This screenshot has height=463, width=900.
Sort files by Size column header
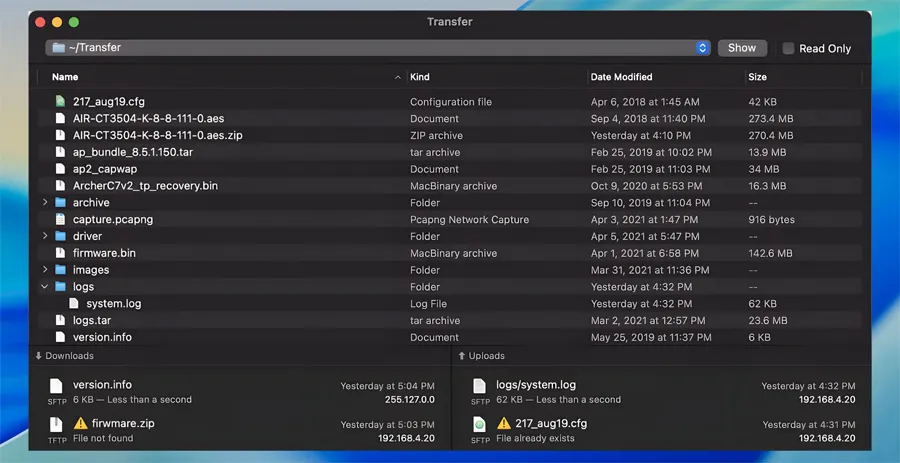757,77
